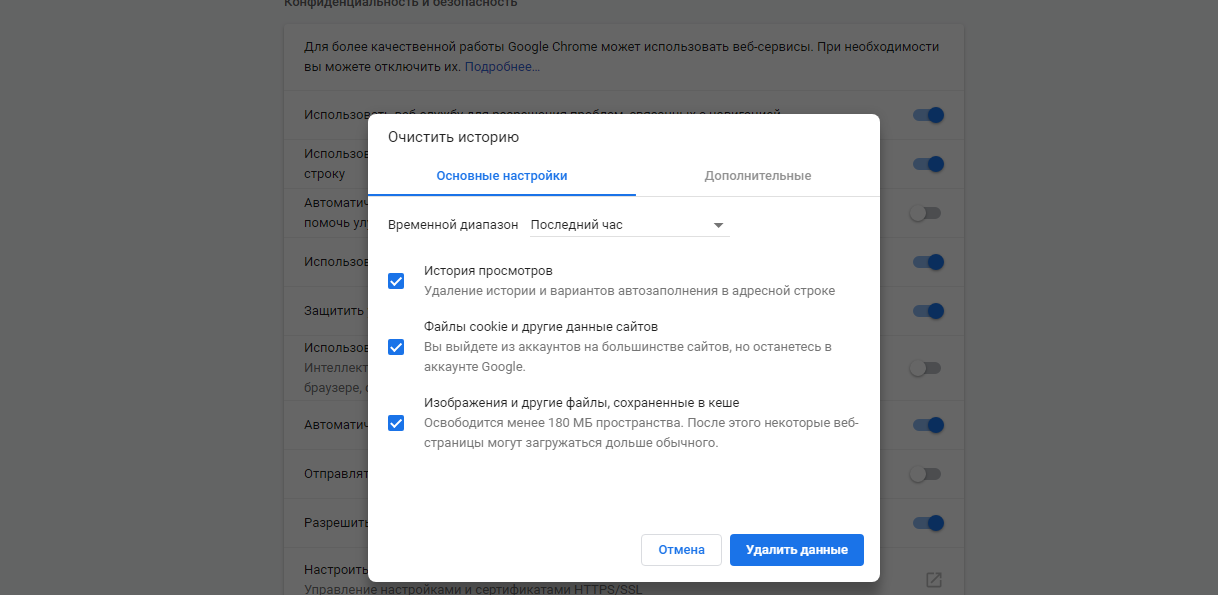Toggle the switch in the Разрешить row
Viewport: 1218px width, 595px height.
coord(927,523)
